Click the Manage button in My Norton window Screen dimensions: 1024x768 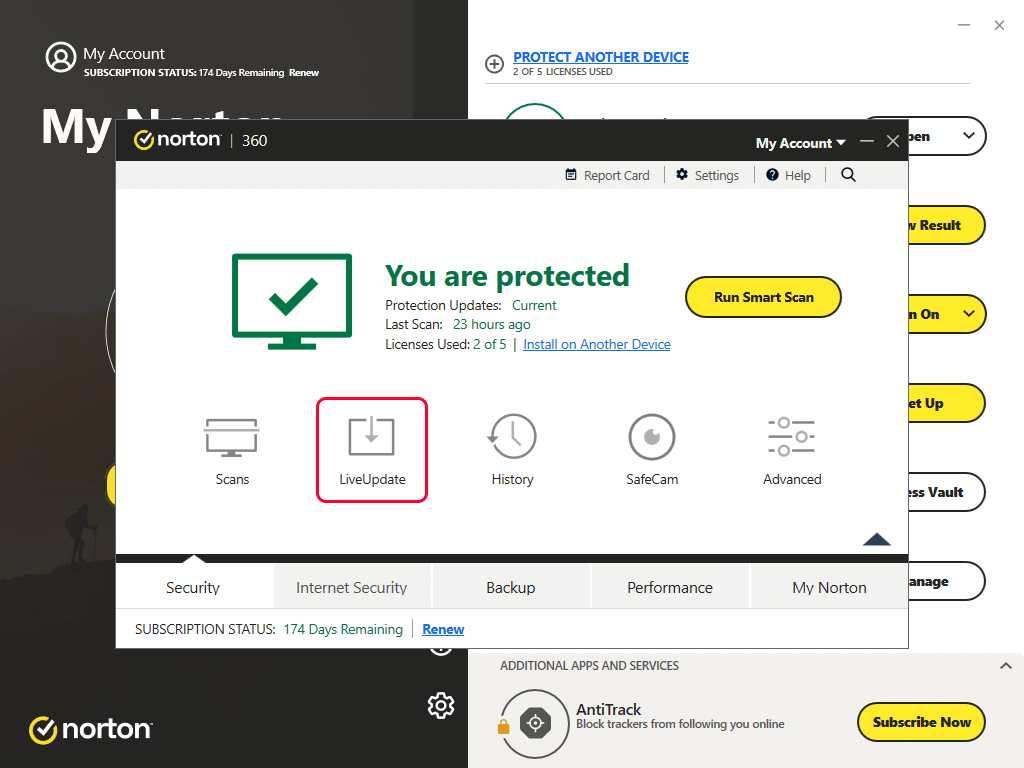946,581
